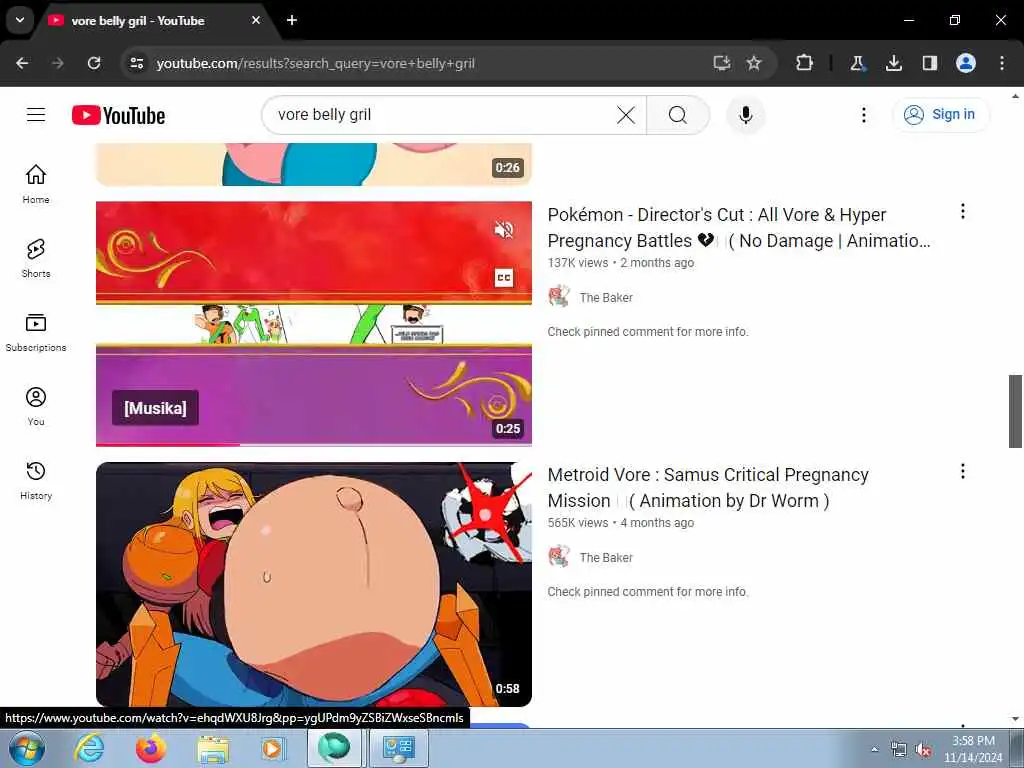Click the browser forward arrow
1024x768 pixels.
point(58,63)
